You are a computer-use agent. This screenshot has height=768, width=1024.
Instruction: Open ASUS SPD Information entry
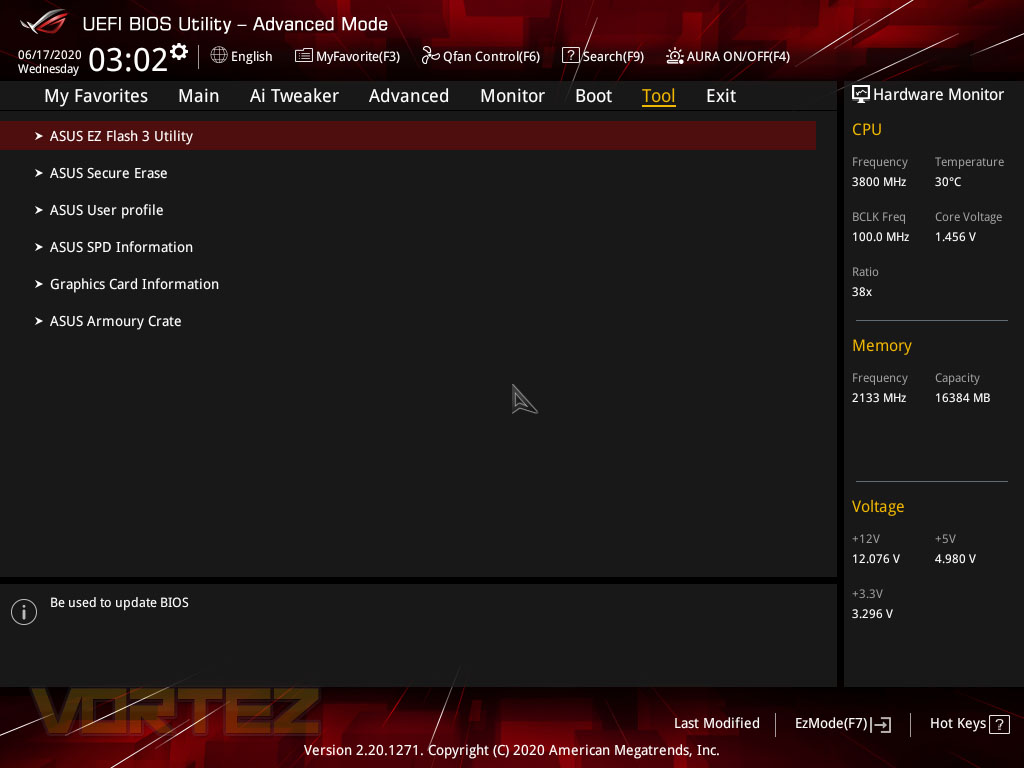tap(121, 247)
